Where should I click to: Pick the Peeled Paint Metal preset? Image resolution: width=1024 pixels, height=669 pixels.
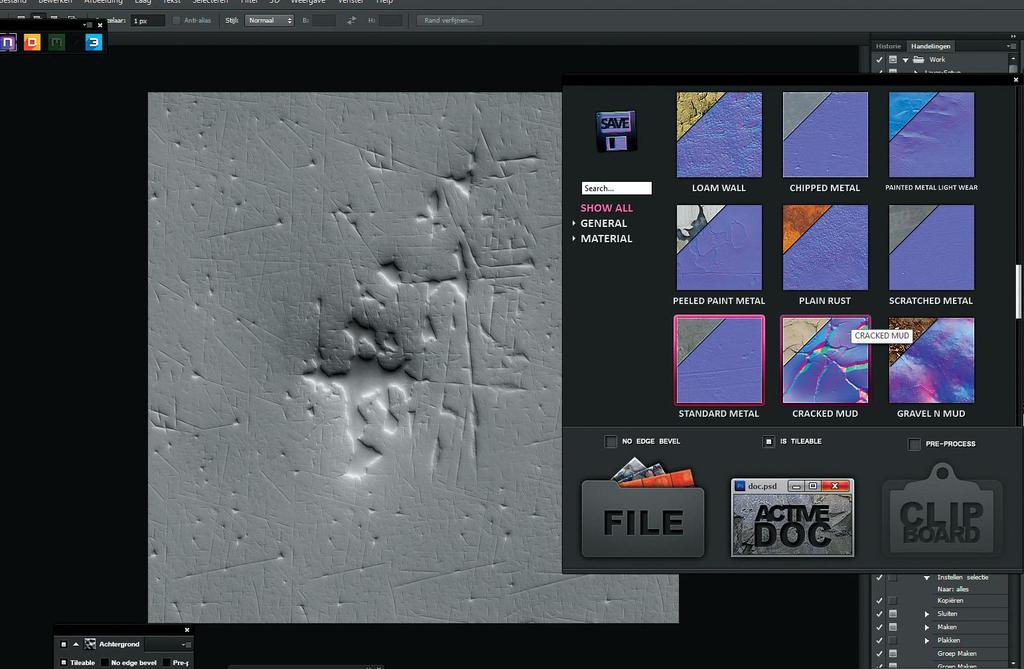719,248
